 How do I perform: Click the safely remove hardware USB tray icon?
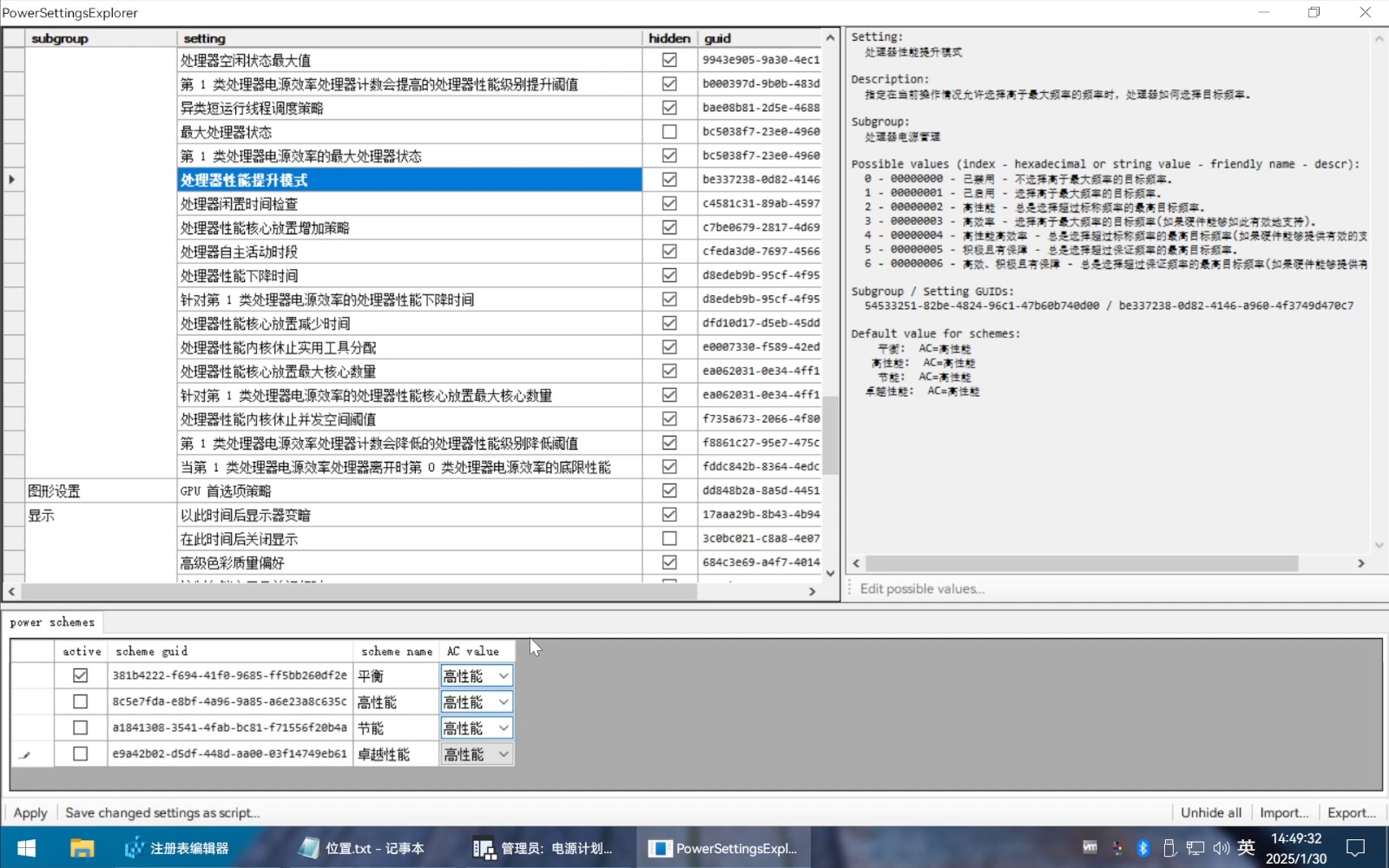[x=1169, y=848]
